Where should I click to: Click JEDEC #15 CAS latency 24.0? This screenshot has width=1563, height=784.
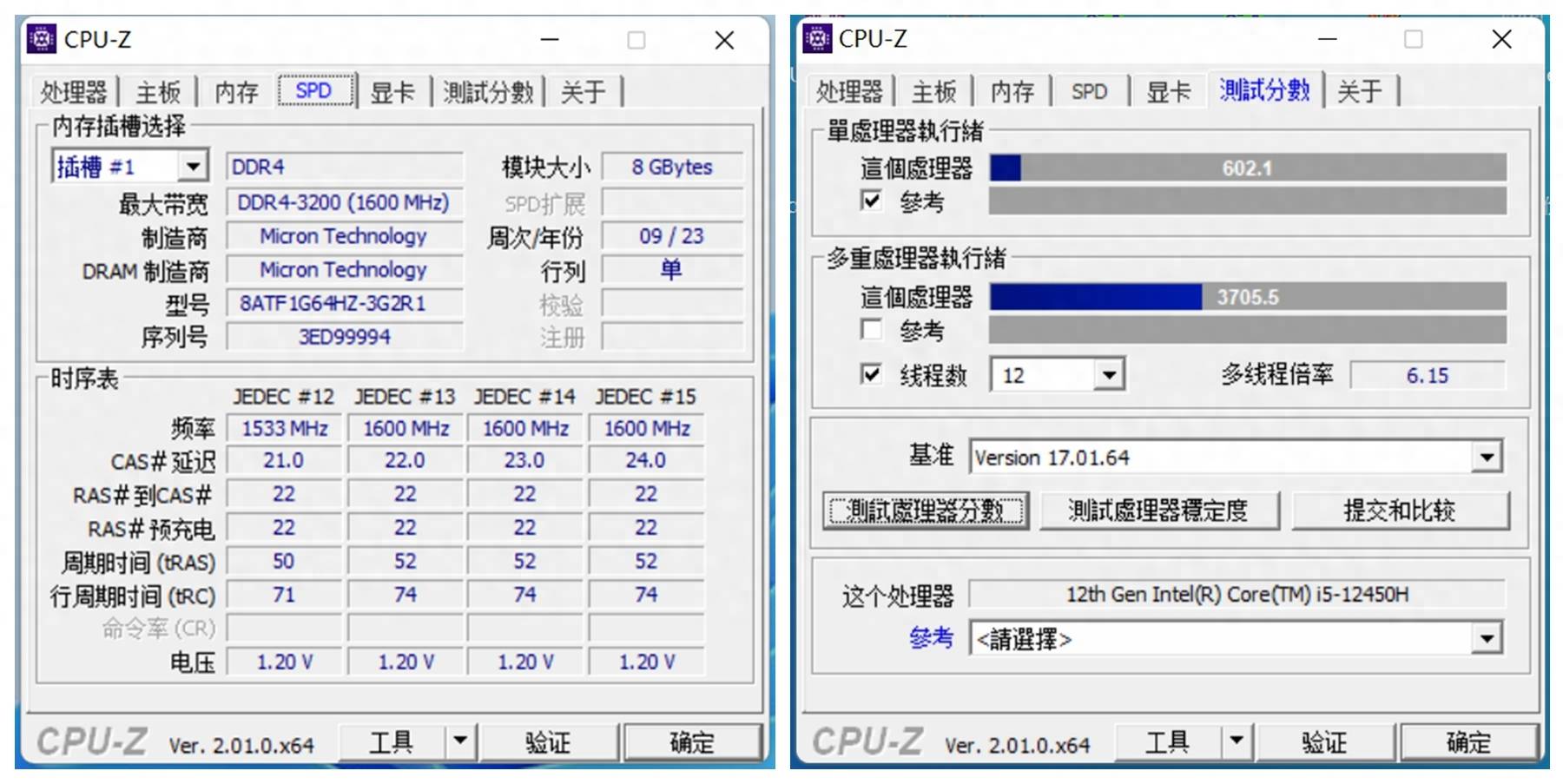[x=646, y=460]
